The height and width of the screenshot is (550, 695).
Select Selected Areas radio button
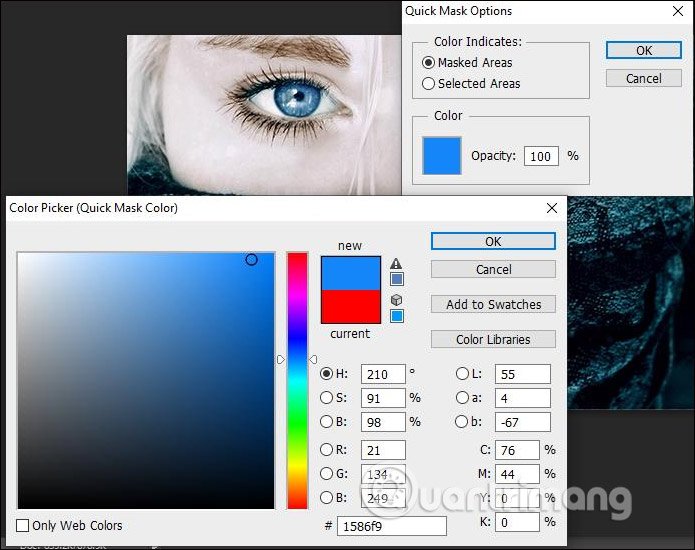[428, 84]
